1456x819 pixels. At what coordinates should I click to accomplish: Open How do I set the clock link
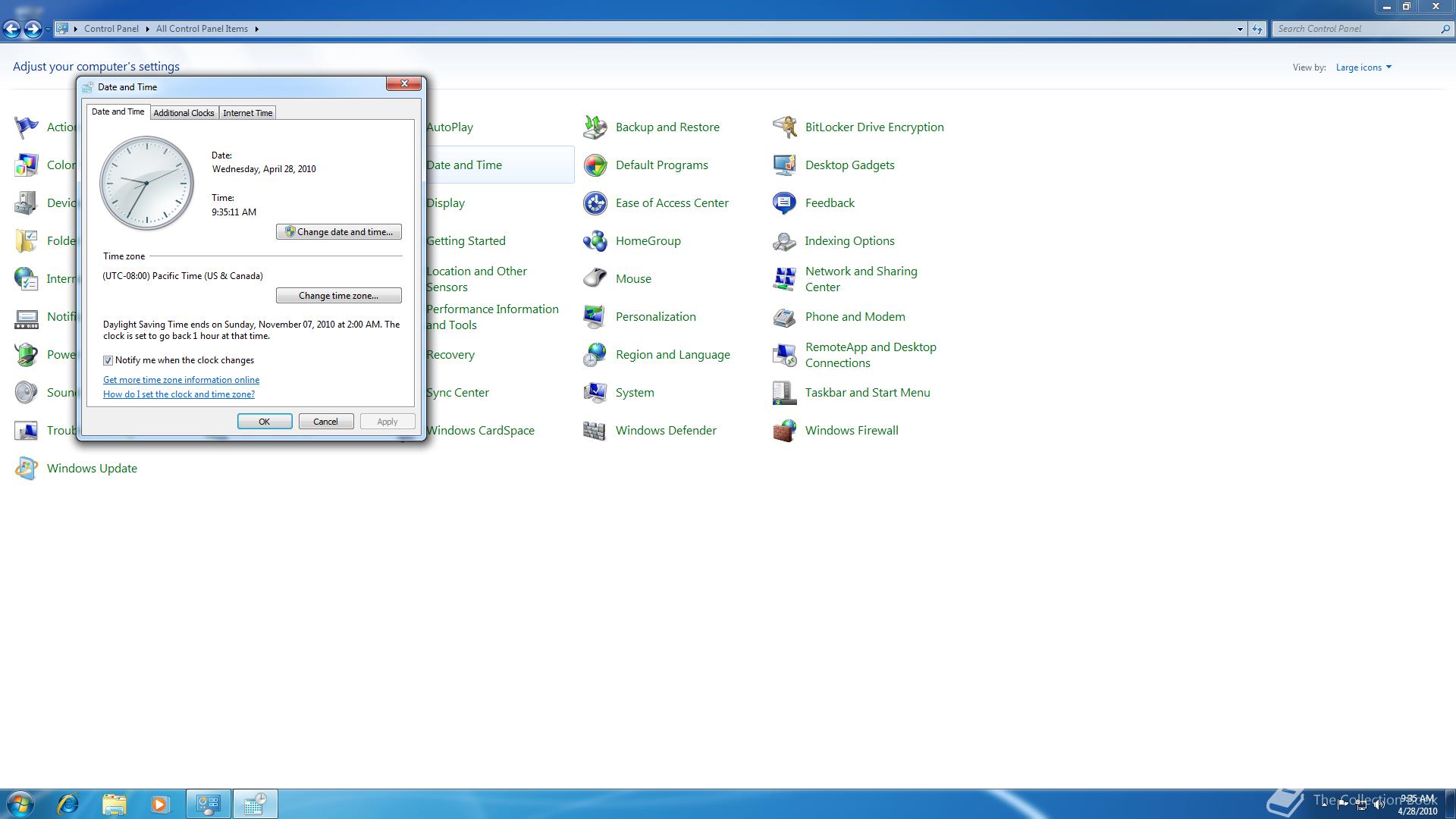[179, 394]
